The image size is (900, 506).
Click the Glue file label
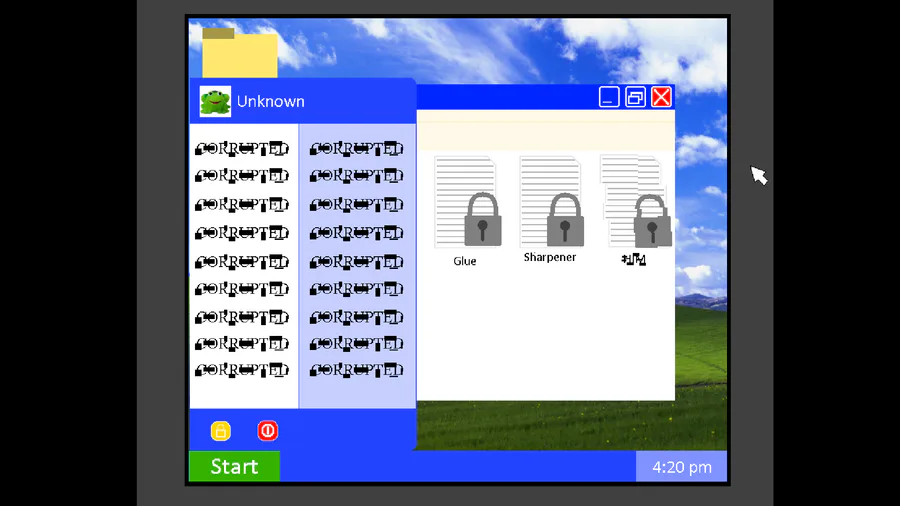coord(464,261)
